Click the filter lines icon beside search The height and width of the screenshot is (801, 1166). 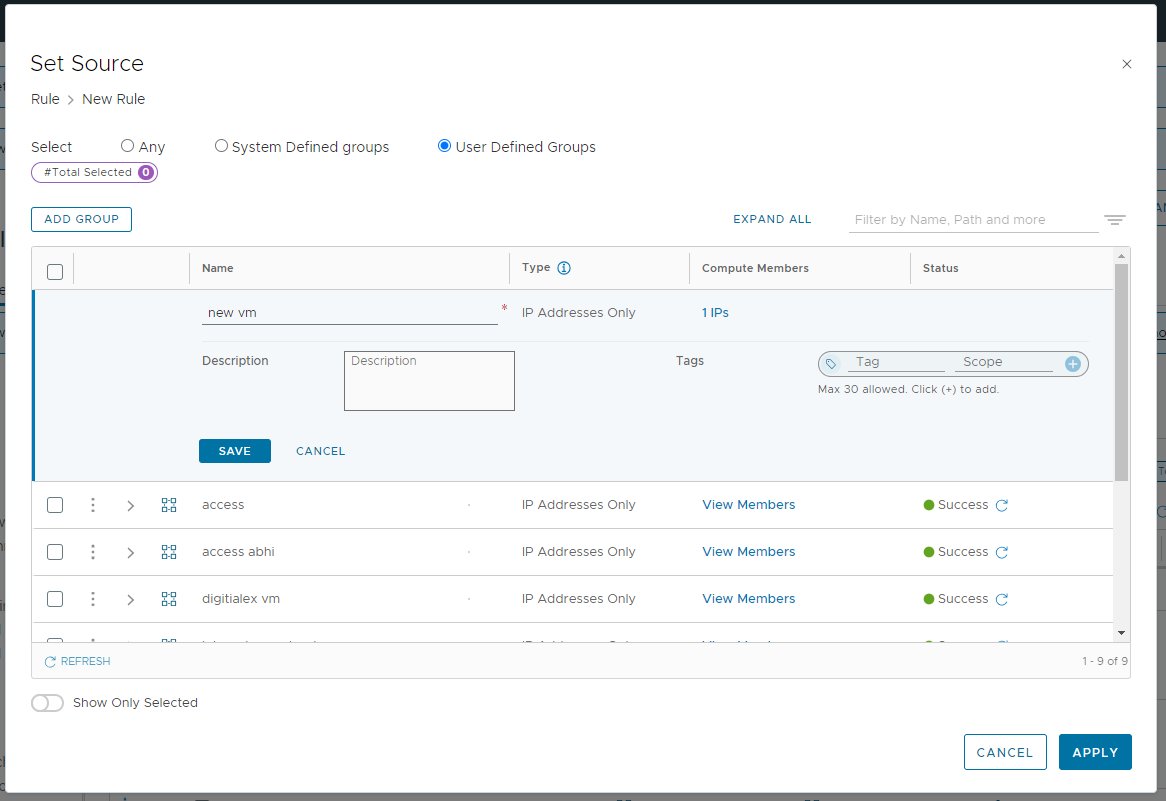1115,220
